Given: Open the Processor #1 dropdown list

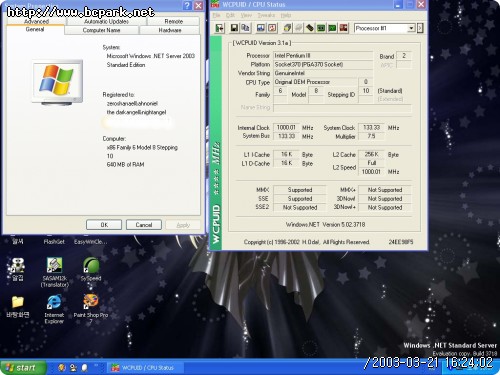Looking at the screenshot, I should coord(411,28).
